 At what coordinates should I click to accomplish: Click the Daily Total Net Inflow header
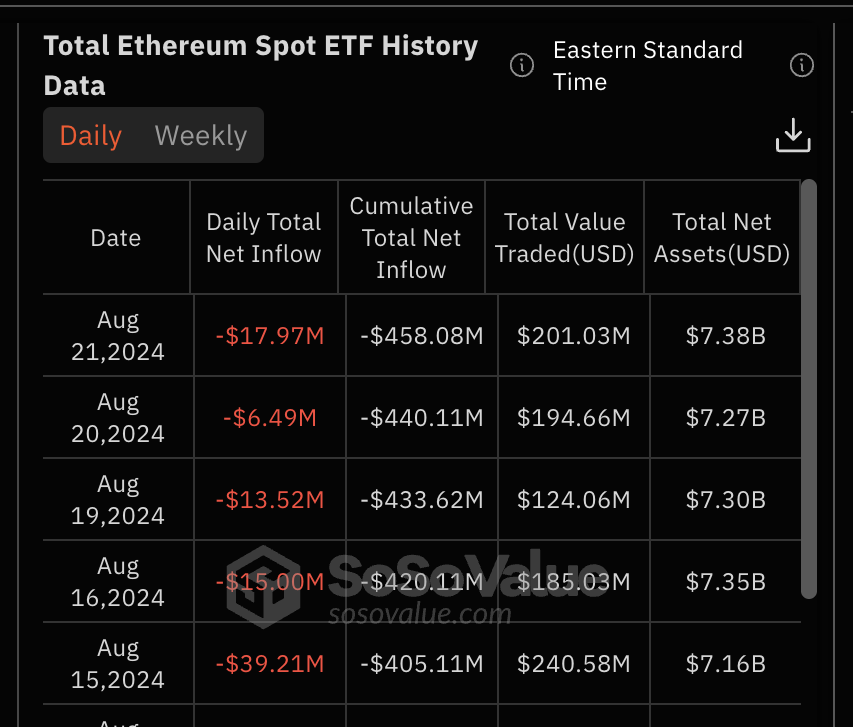pos(264,238)
